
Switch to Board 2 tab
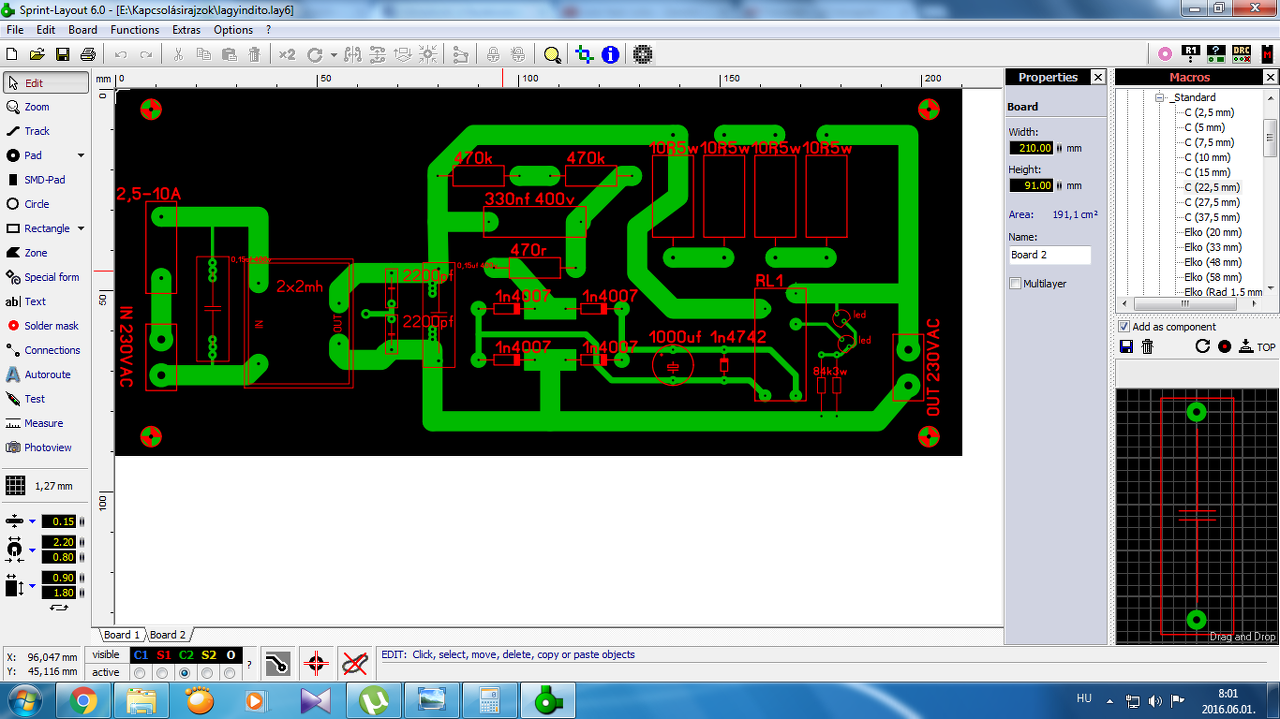pyautogui.click(x=168, y=635)
